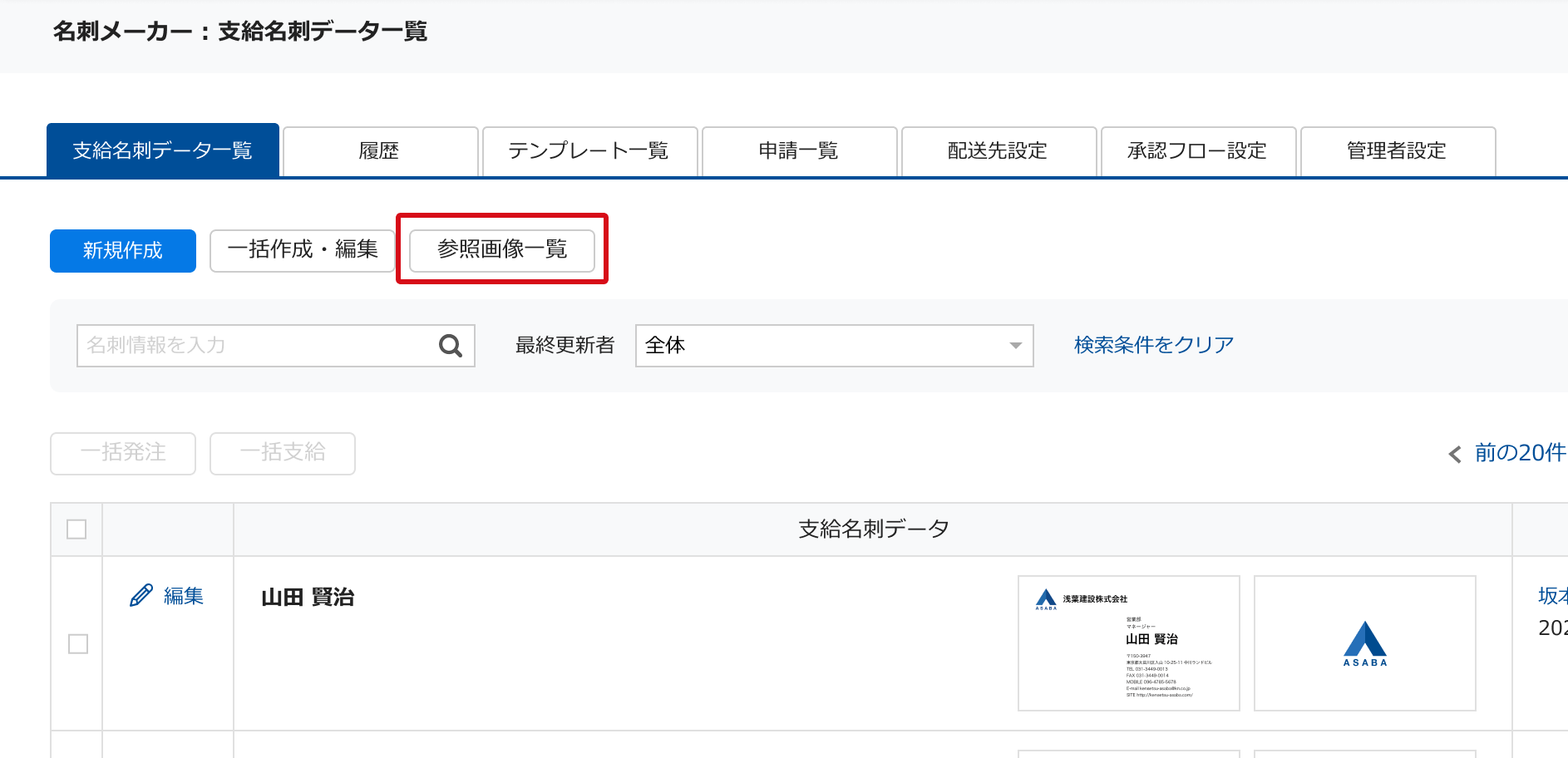Open the ASABA logo back card thumbnail
The height and width of the screenshot is (758, 1568).
point(1364,643)
